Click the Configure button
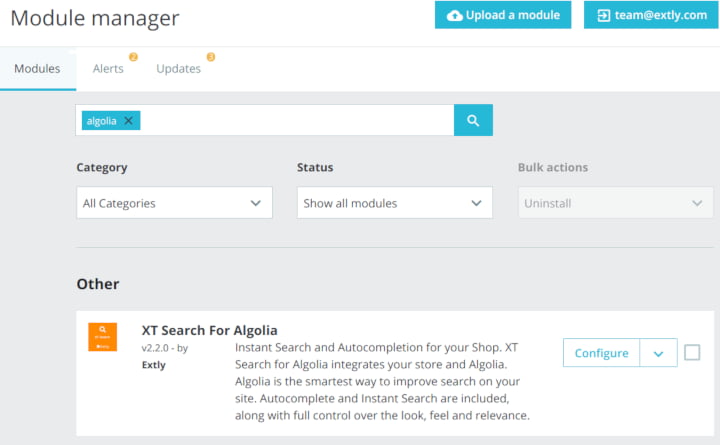This screenshot has width=720, height=445. 602,353
